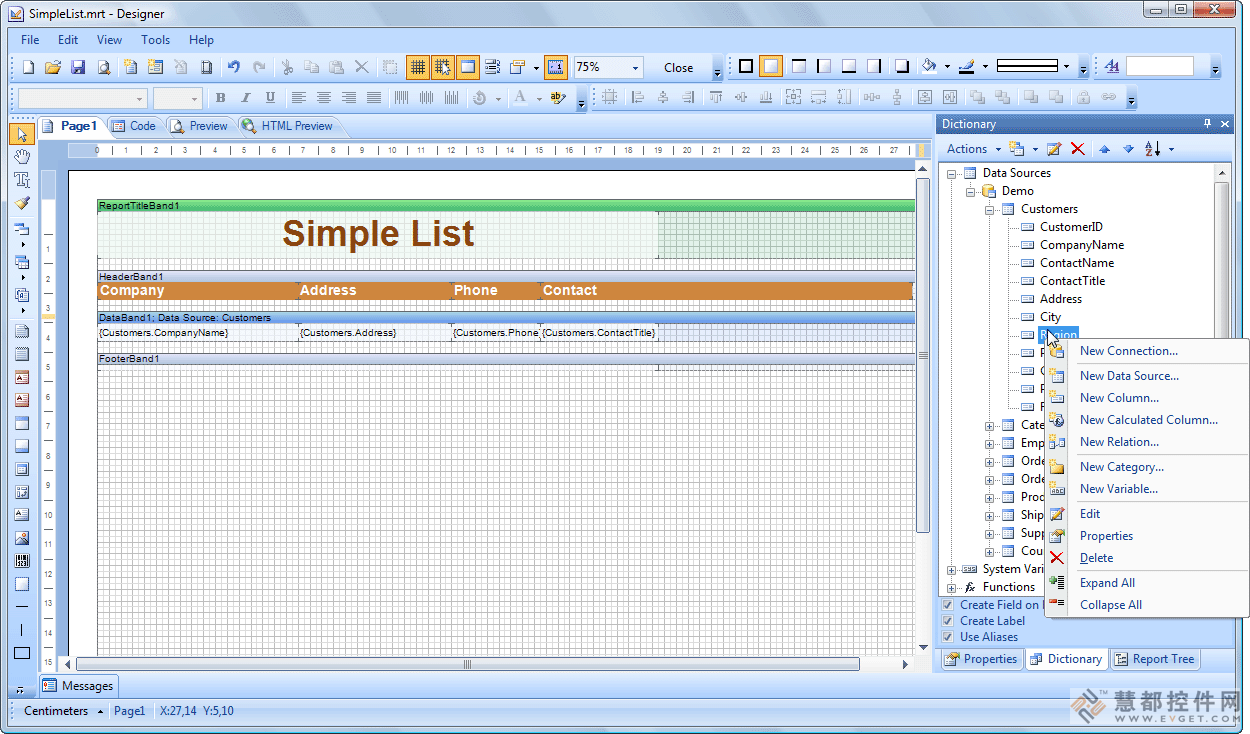Screen dimensions: 1250x734
Task: Click the red Delete icon in Dictionary toolbar
Action: coord(1077,149)
